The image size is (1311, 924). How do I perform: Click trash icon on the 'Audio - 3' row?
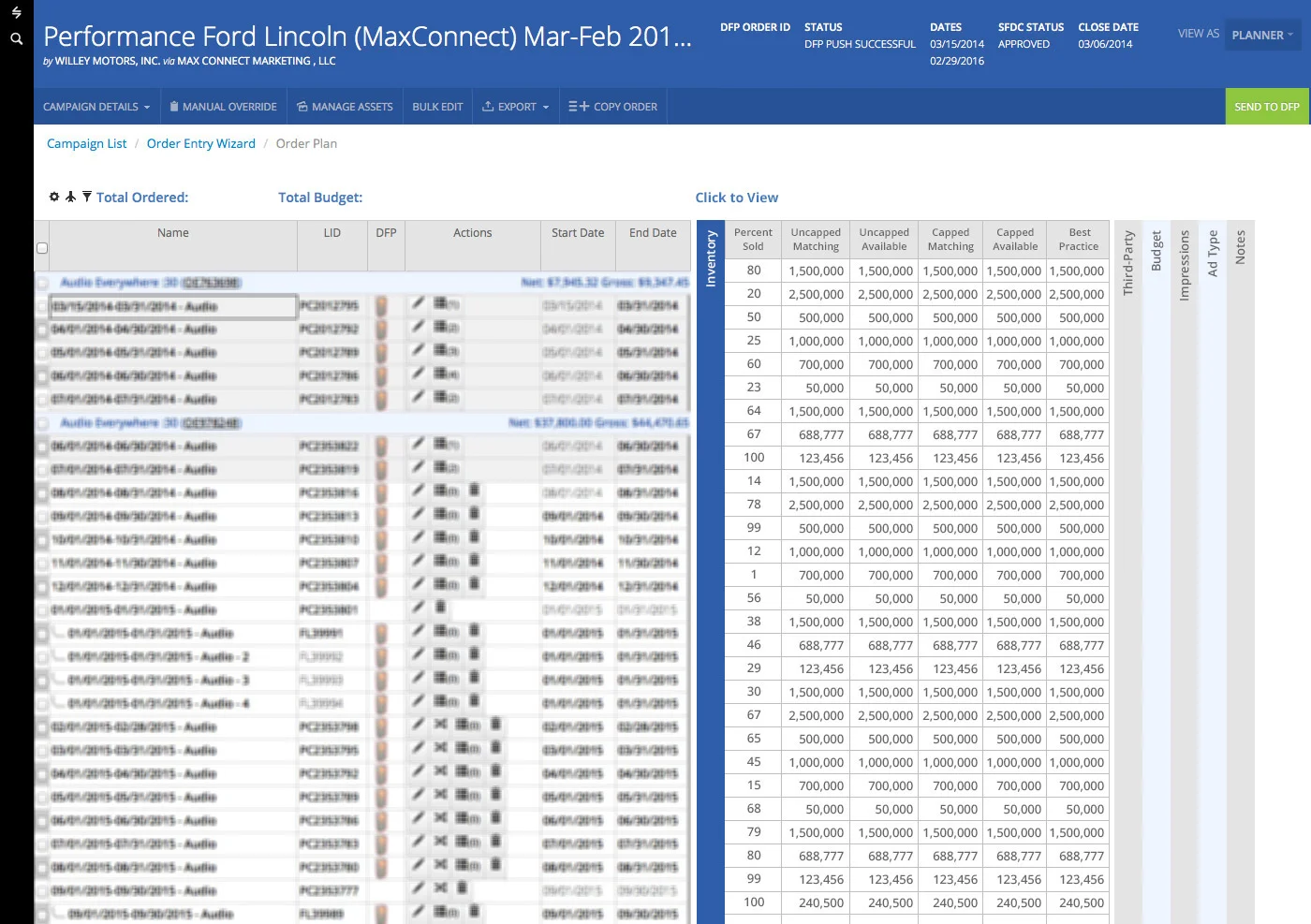[x=474, y=677]
